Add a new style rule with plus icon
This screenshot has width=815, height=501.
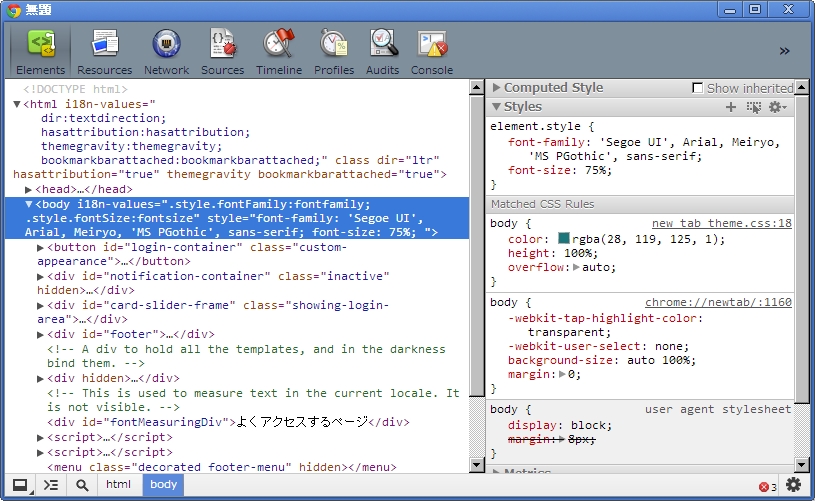point(731,107)
